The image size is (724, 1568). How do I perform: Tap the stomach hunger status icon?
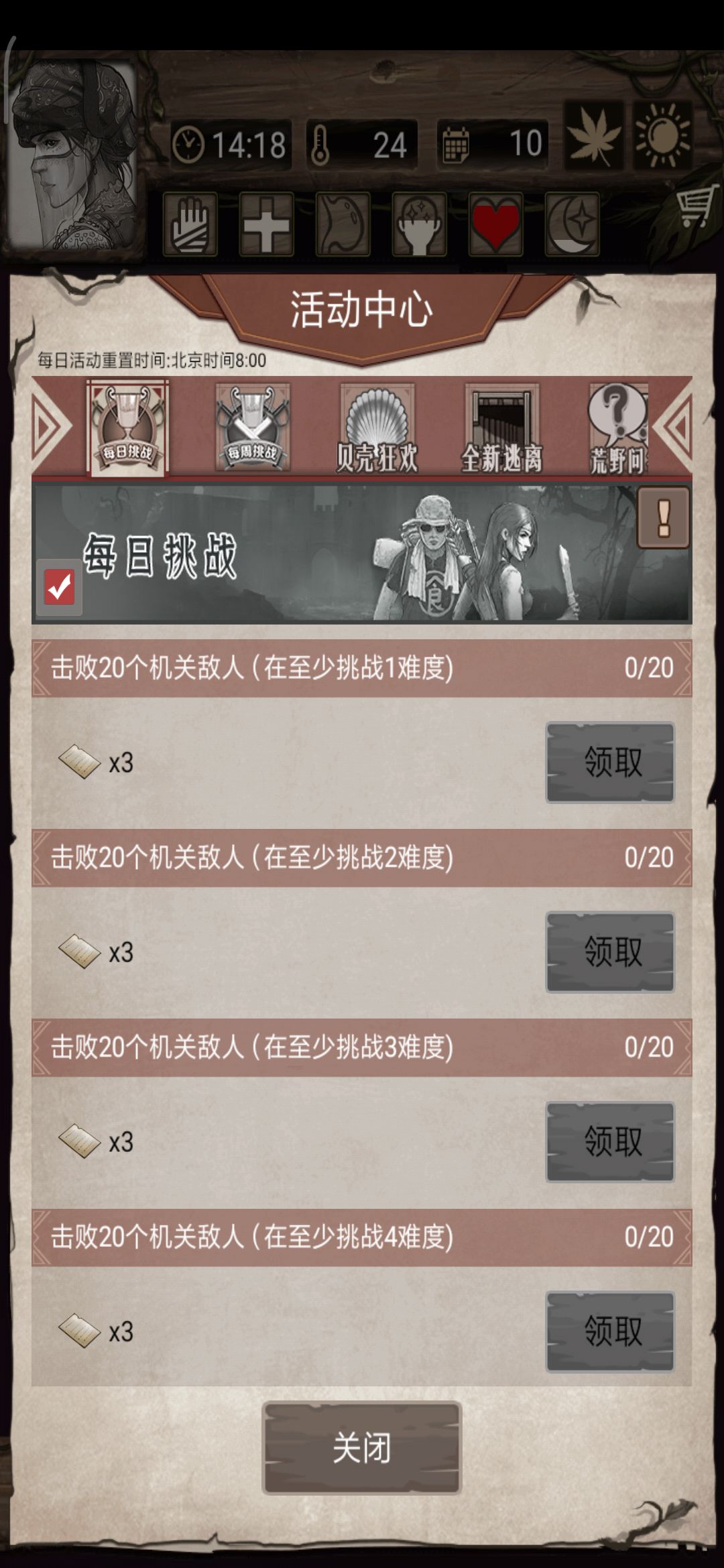coord(343,224)
